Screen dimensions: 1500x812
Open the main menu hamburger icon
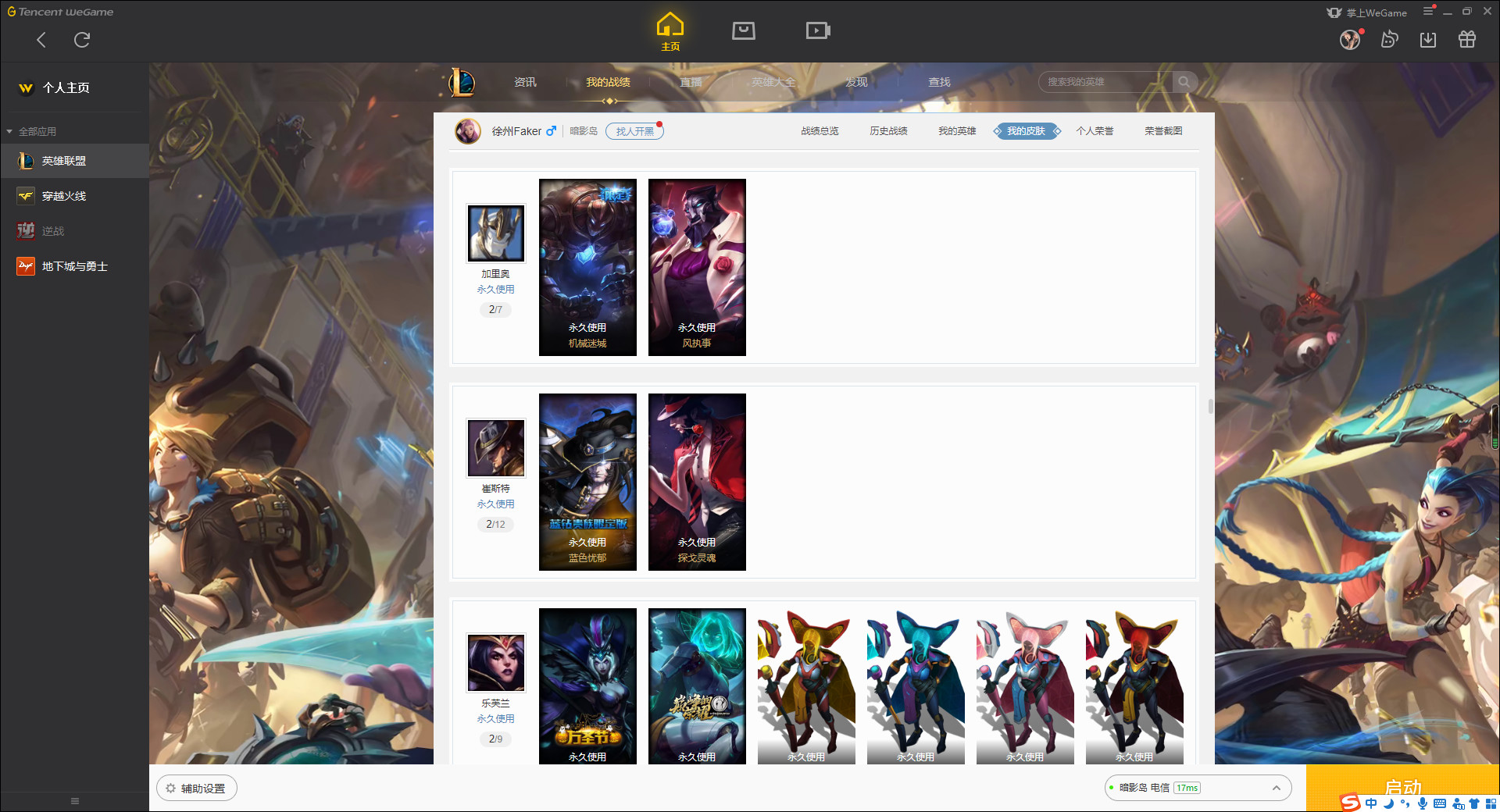click(x=1428, y=11)
